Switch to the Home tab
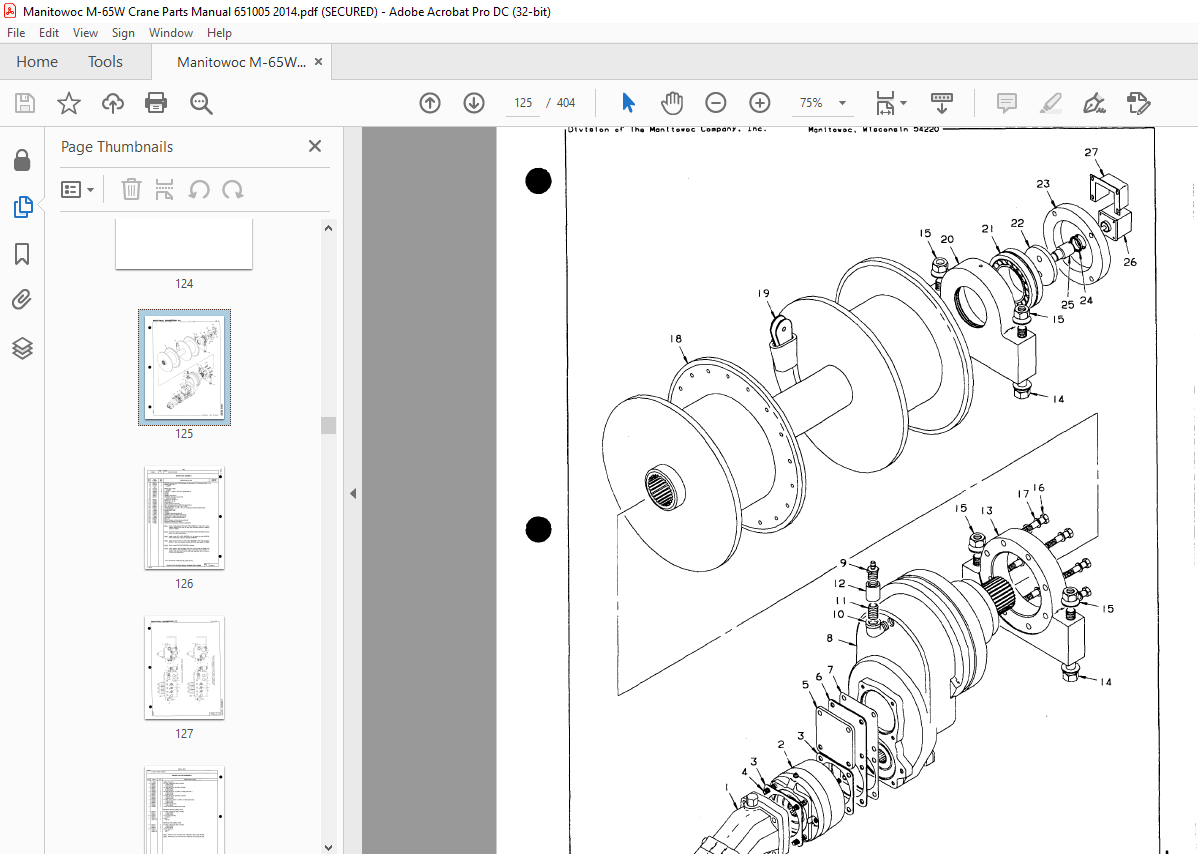Screen dimensions: 1198x854 (x=37, y=62)
